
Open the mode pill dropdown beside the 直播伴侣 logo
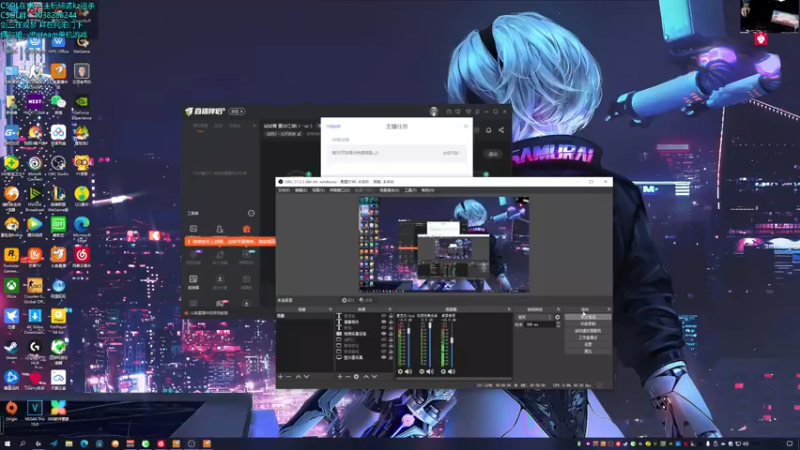pos(237,111)
